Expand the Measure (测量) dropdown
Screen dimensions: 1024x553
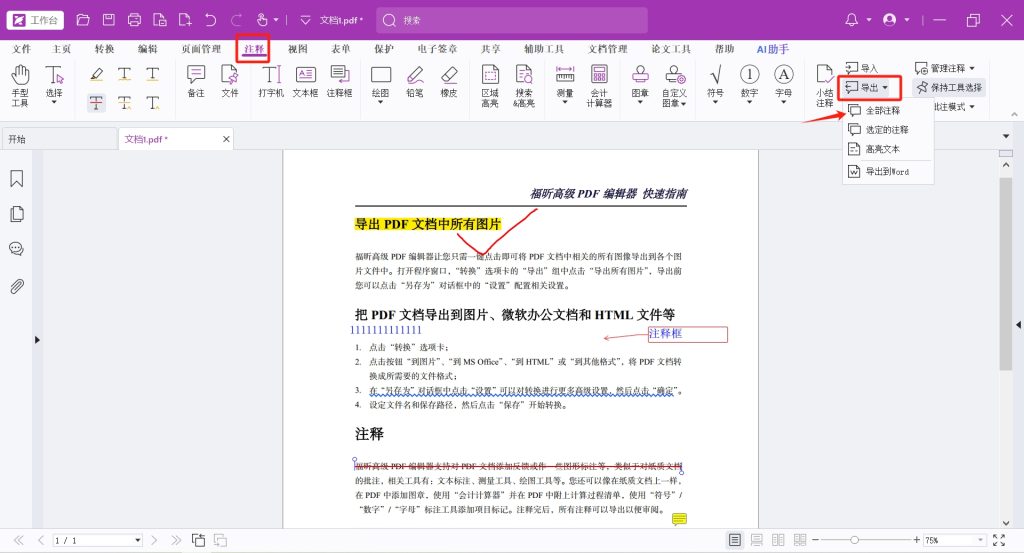coord(565,103)
